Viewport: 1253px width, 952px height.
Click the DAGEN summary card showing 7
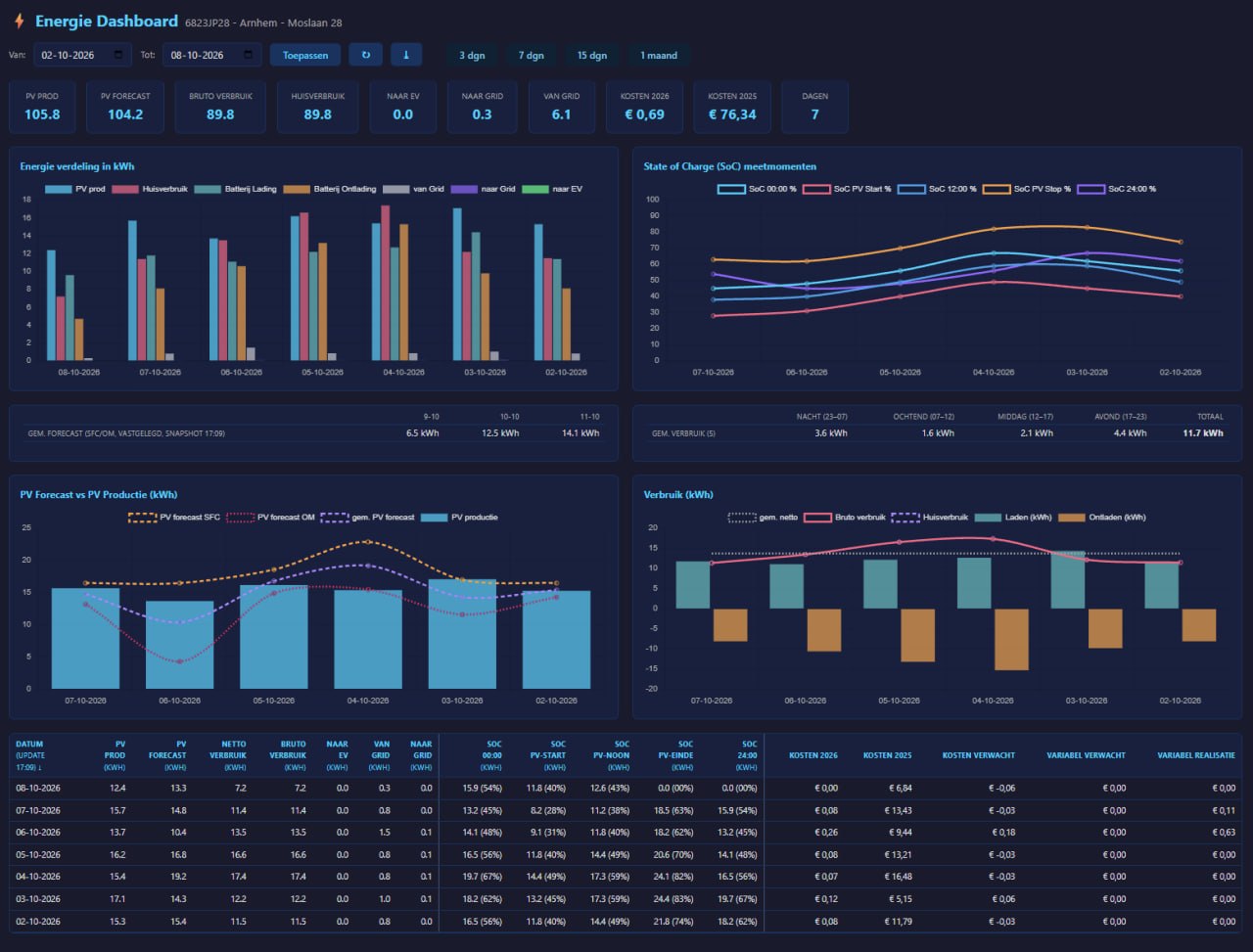pos(814,107)
